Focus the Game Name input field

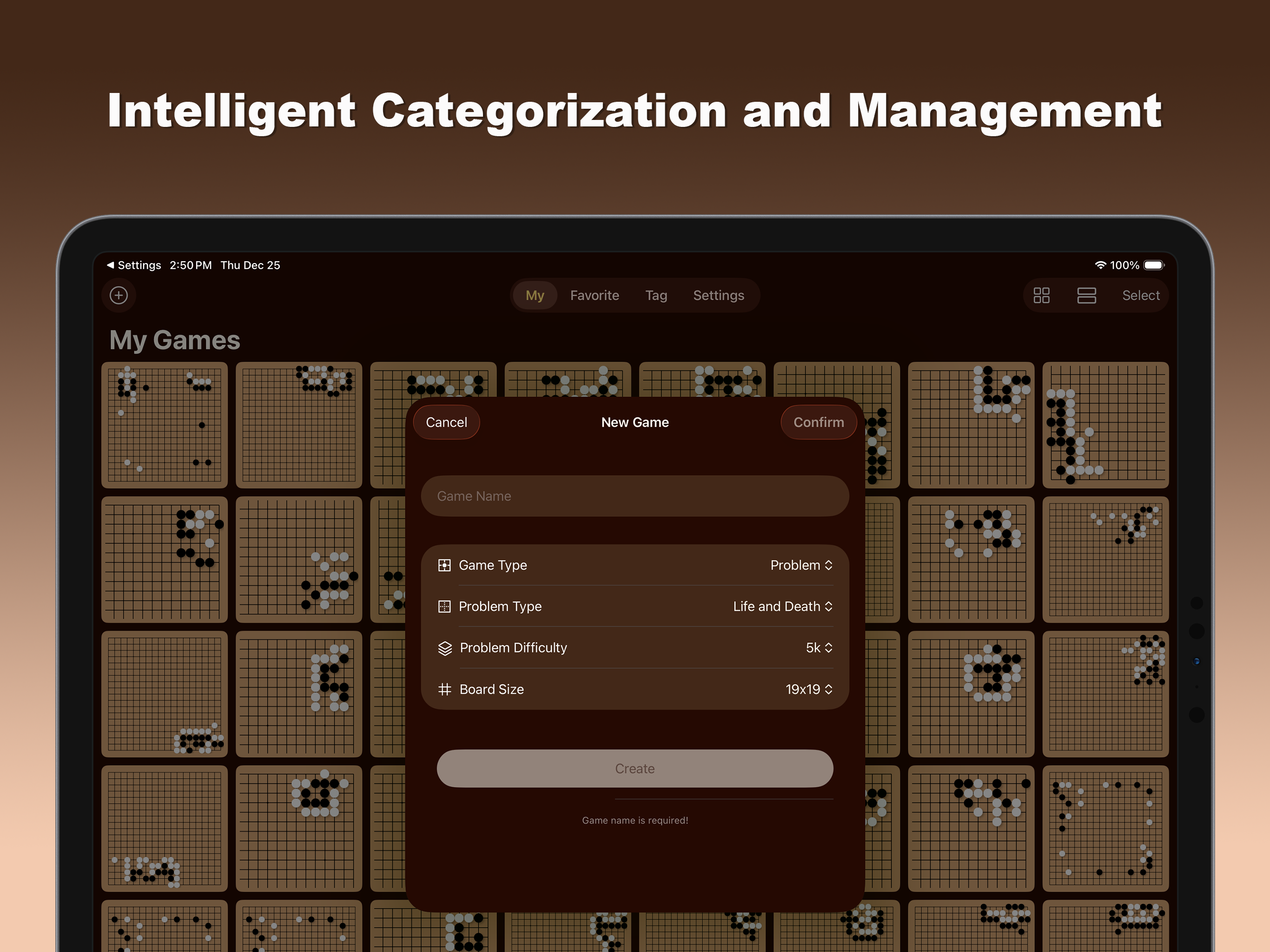[x=635, y=496]
